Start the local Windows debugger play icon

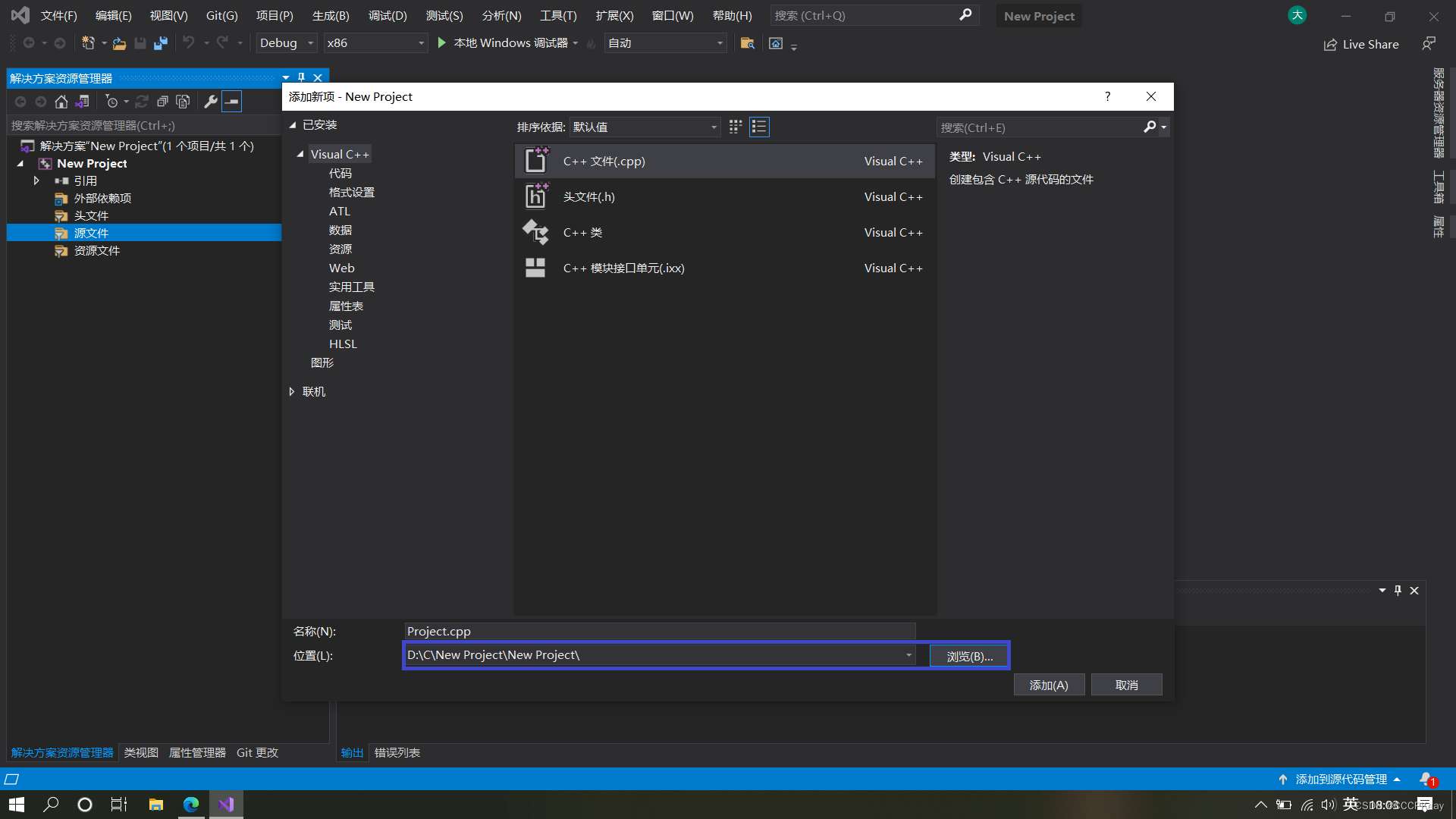[x=442, y=43]
